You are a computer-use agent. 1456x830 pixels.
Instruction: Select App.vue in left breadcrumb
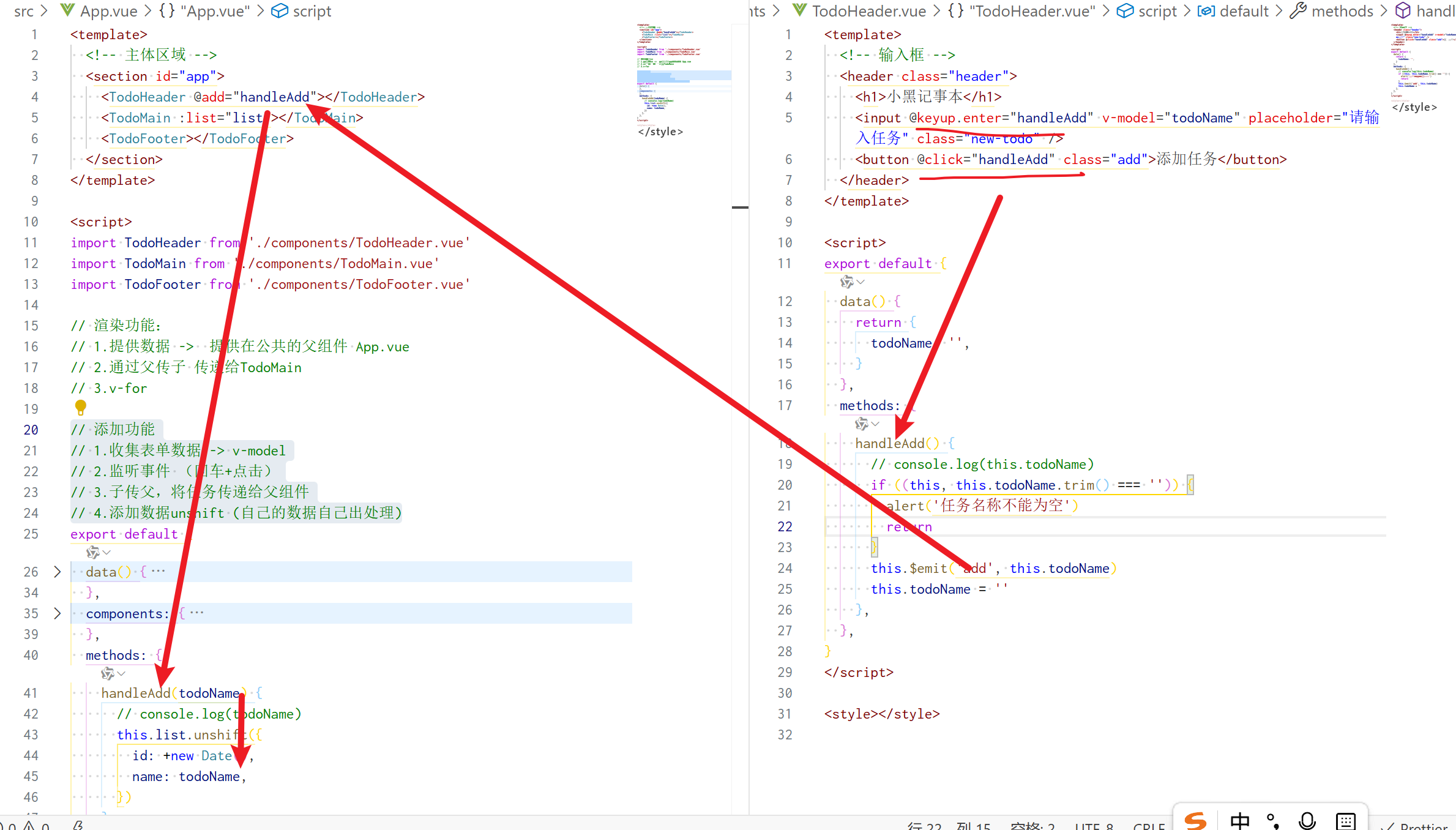point(108,11)
